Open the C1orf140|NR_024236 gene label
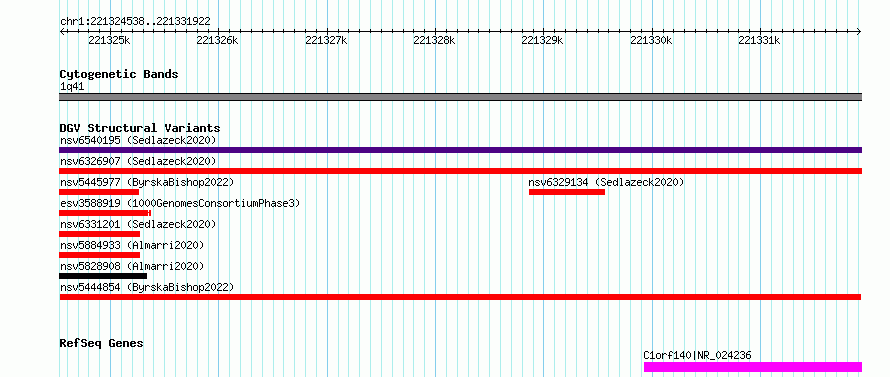 click(x=697, y=355)
